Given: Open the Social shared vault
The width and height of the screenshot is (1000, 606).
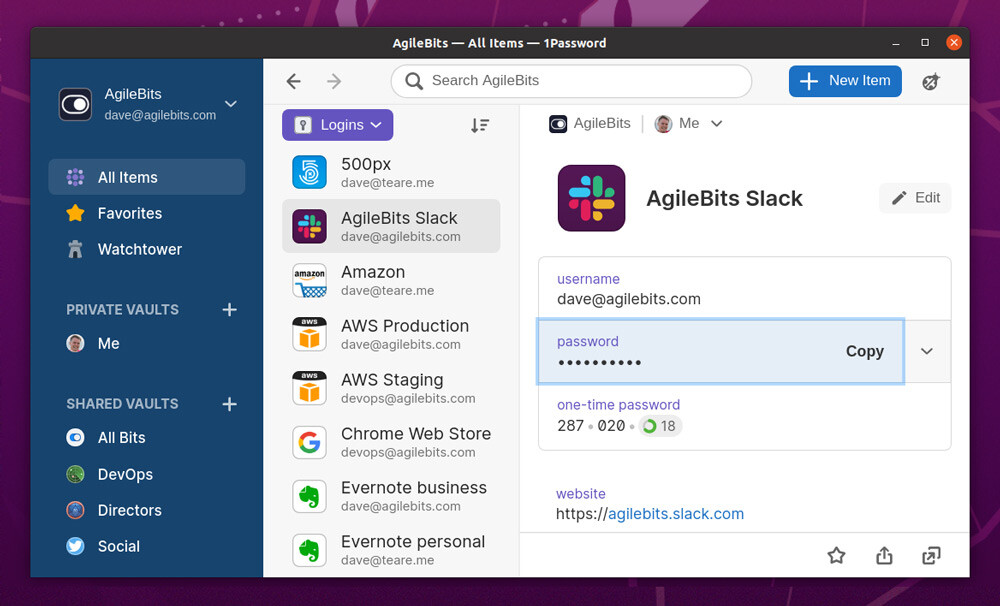Looking at the screenshot, I should [x=147, y=547].
